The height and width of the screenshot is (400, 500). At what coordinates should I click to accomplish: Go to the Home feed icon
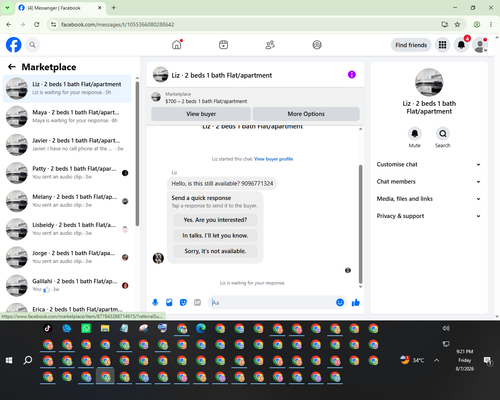(x=177, y=45)
